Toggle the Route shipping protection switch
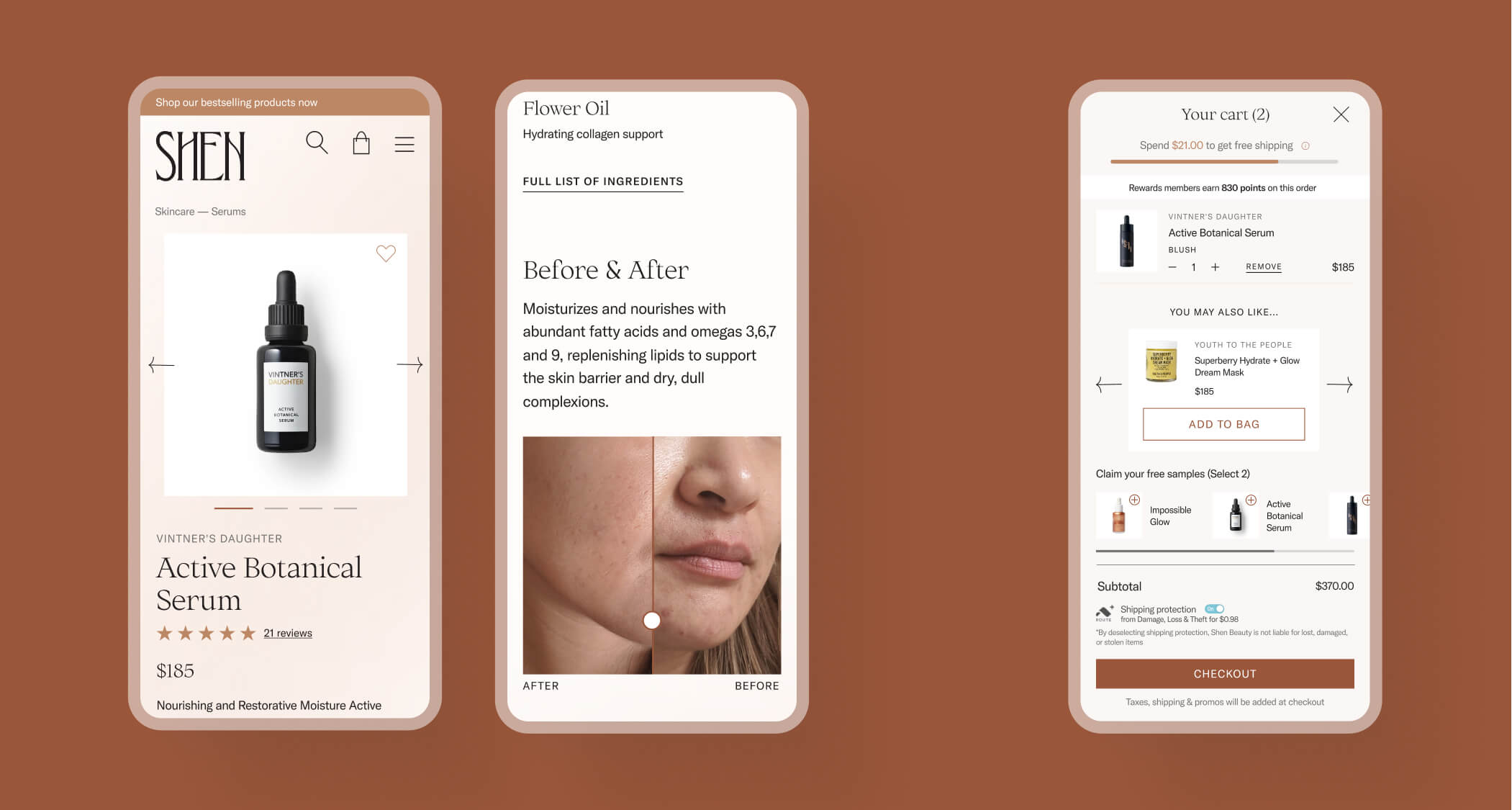 (1213, 608)
